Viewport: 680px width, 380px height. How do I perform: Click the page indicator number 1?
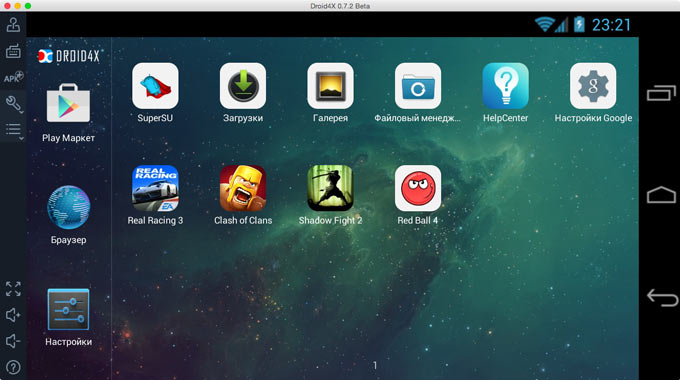pos(375,366)
